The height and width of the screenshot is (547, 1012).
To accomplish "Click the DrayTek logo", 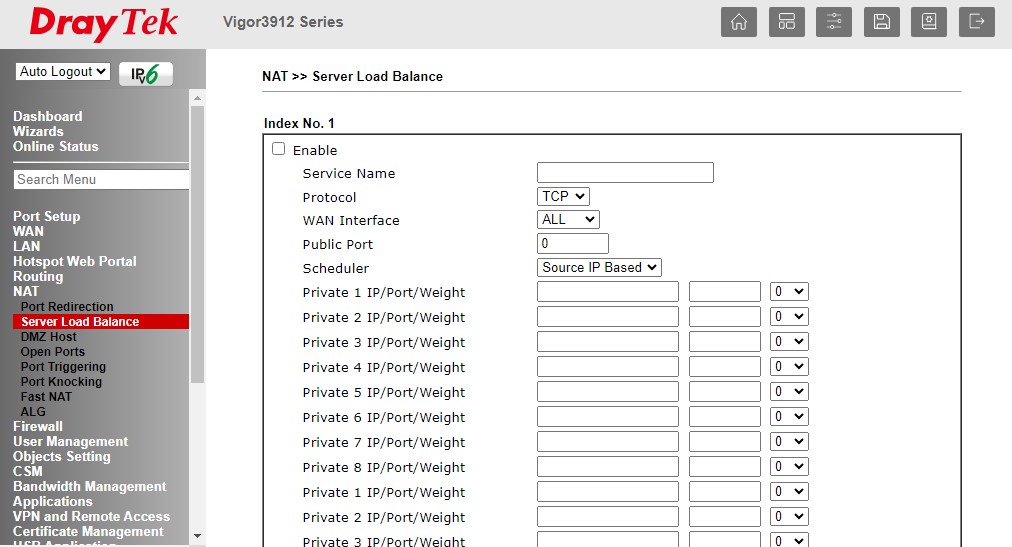I will [104, 24].
